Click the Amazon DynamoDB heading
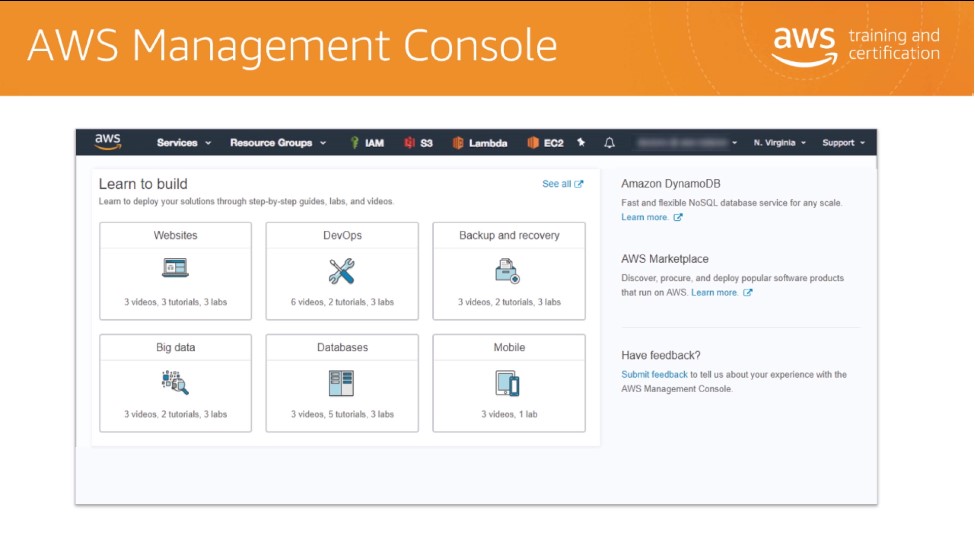Viewport: 975px width, 547px height. click(x=671, y=184)
